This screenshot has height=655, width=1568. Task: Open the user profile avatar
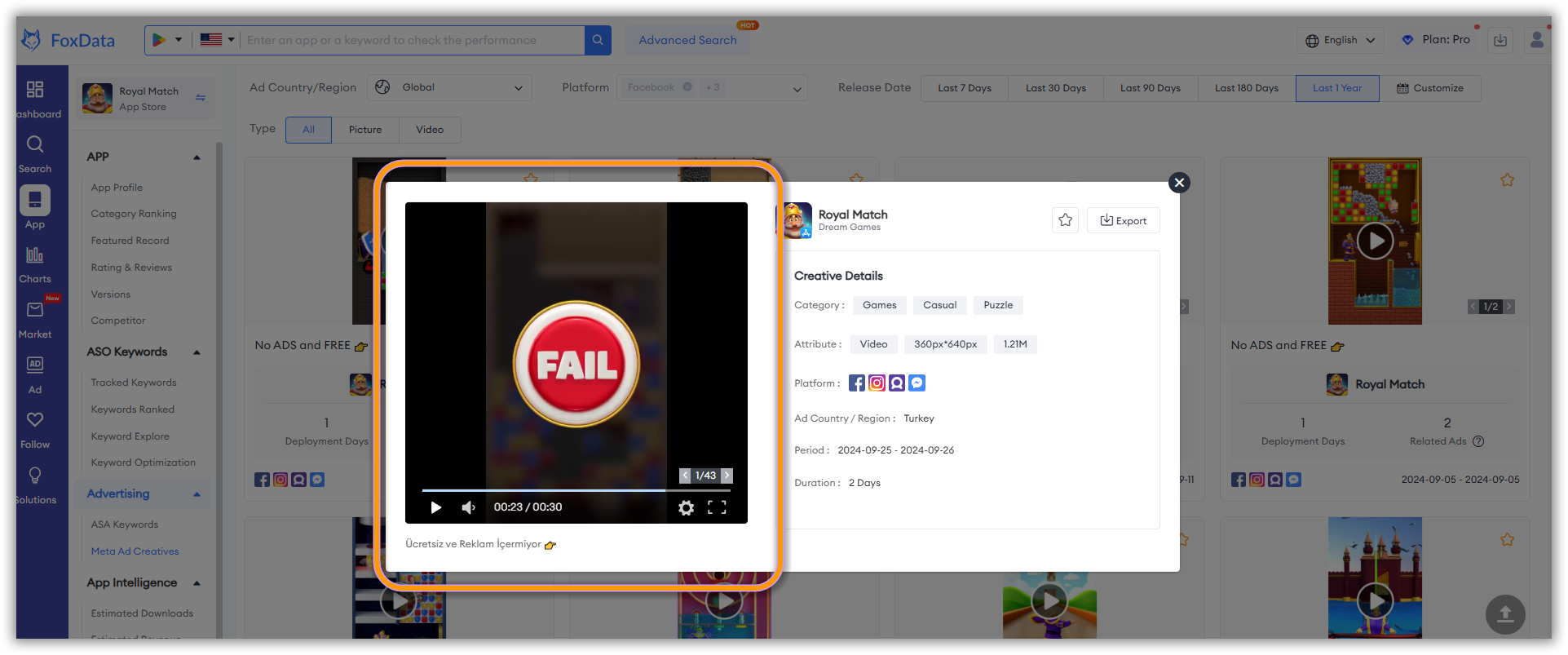pyautogui.click(x=1537, y=40)
